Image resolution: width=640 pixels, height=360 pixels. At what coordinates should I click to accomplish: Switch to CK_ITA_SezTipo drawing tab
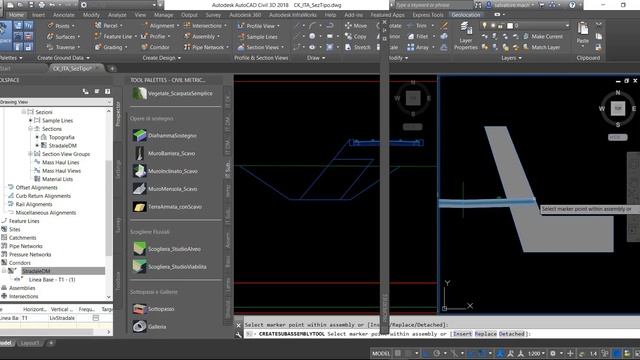(73, 69)
